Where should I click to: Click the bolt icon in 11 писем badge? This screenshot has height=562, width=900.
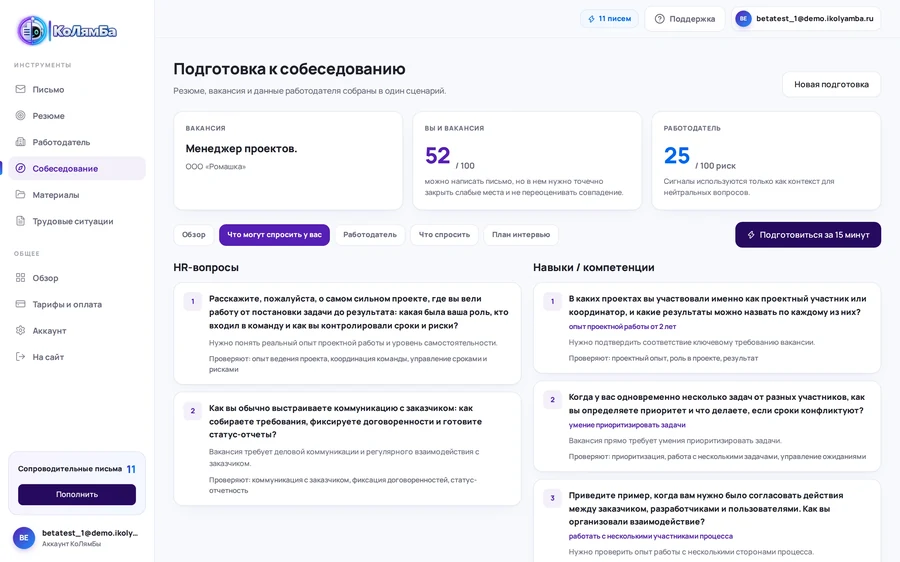pyautogui.click(x=591, y=19)
